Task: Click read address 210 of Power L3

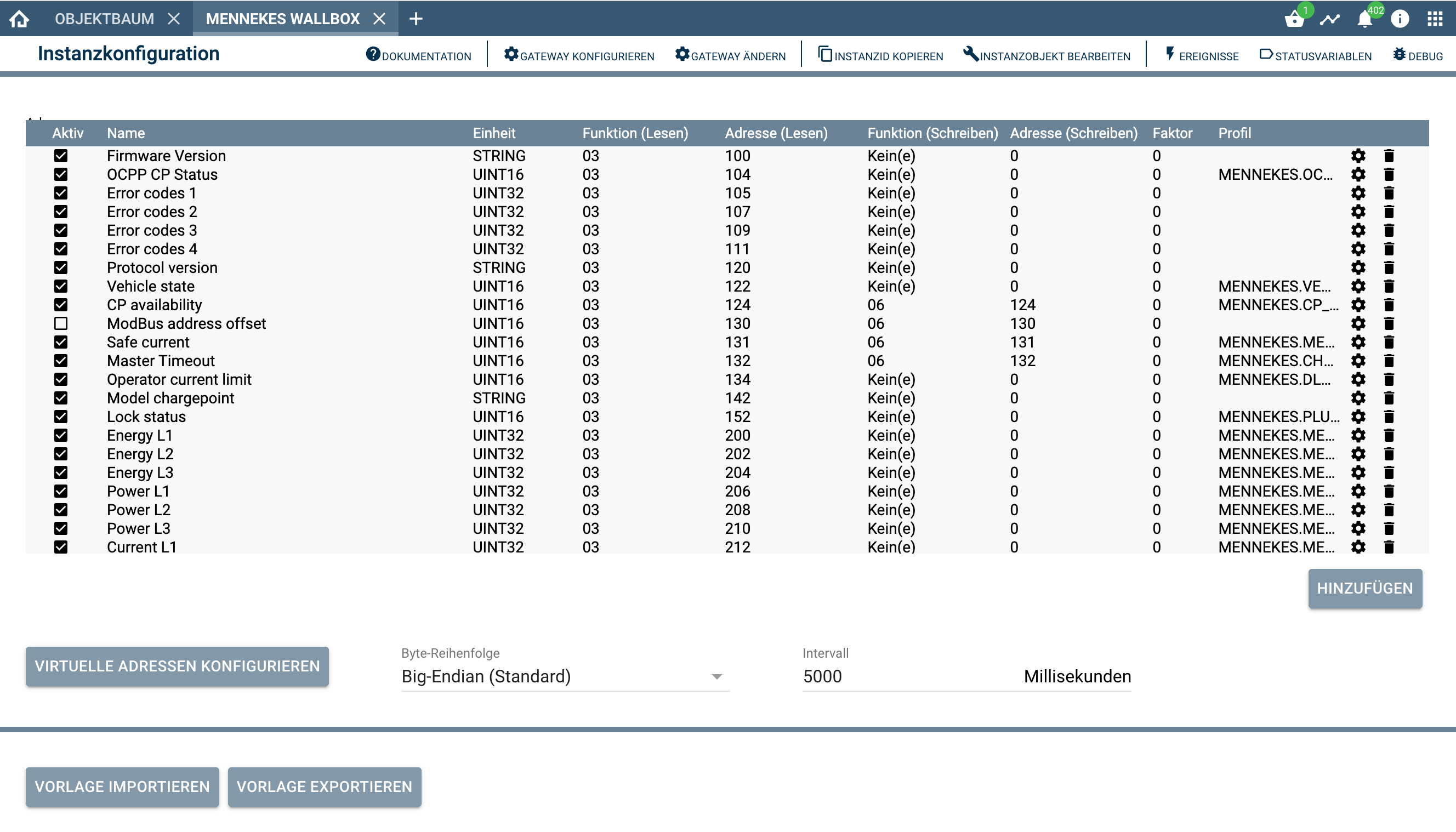Action: [x=738, y=528]
